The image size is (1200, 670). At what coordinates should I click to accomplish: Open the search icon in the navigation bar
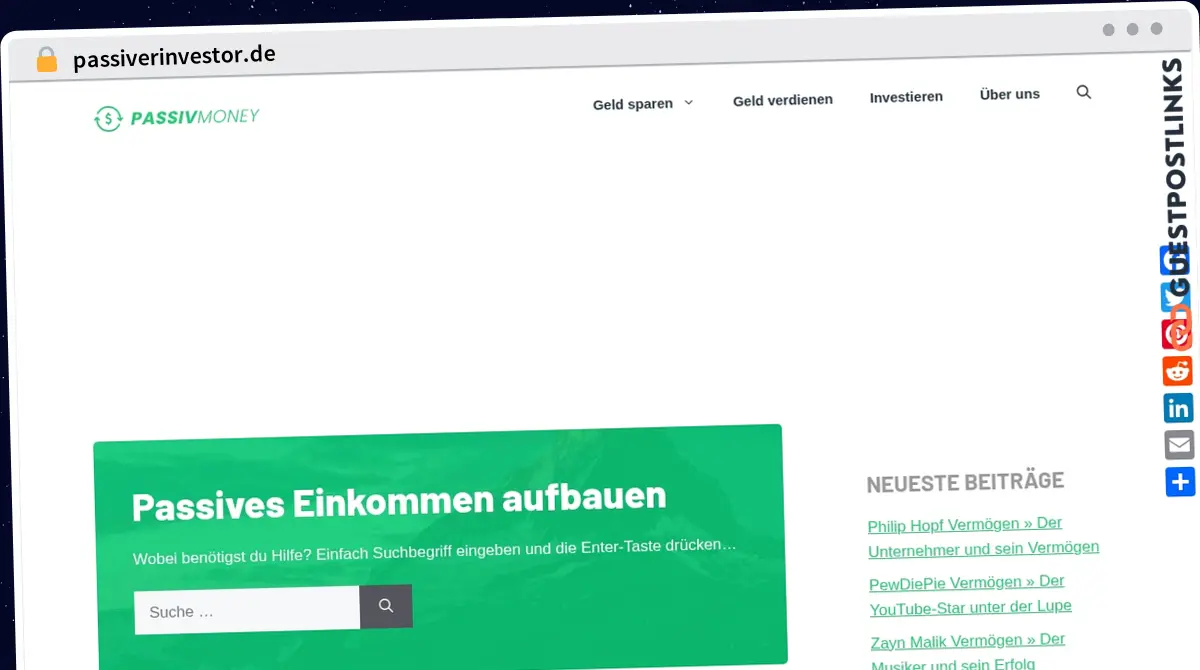1084,92
